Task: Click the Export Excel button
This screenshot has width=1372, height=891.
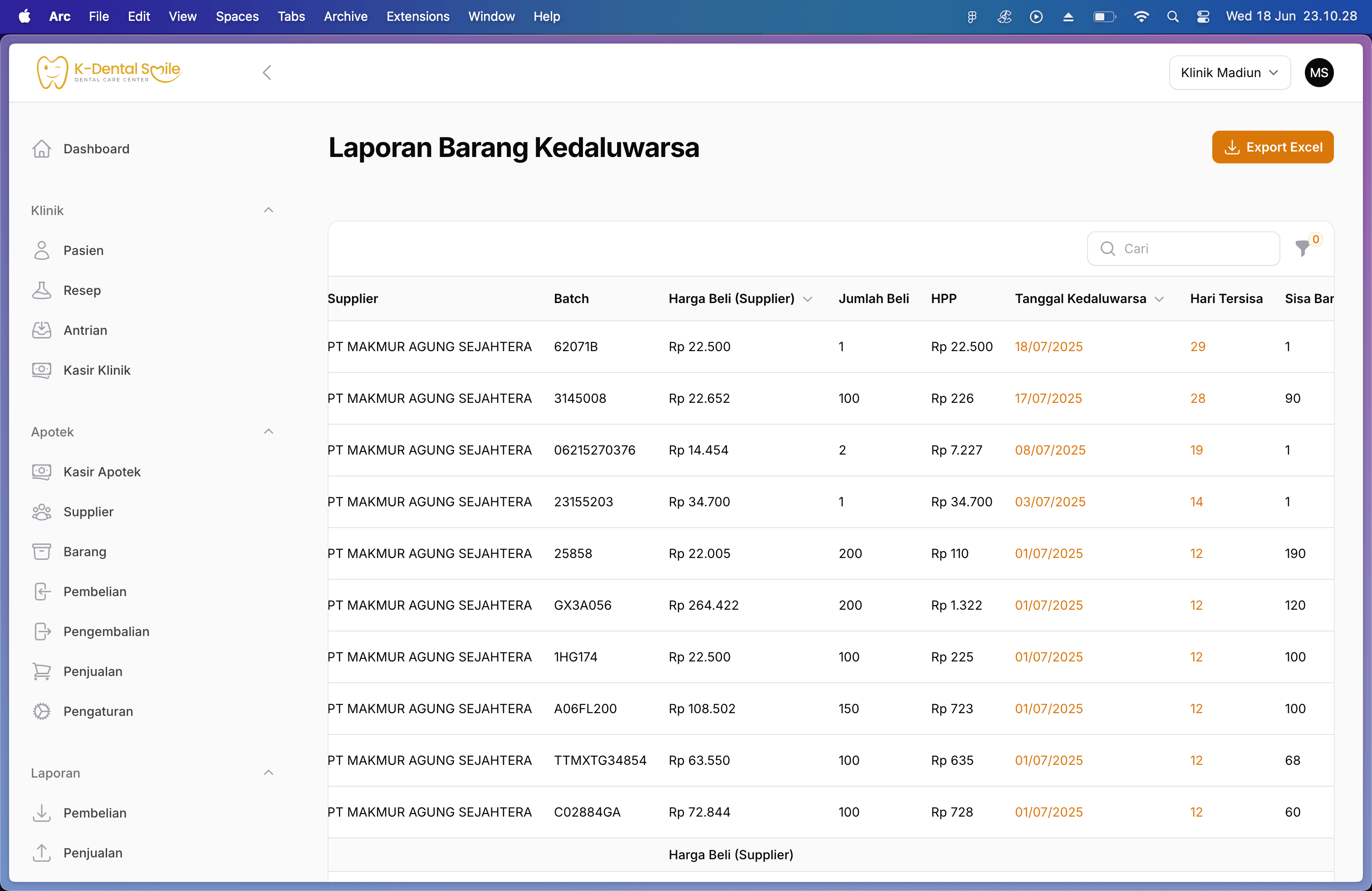Action: (1272, 147)
